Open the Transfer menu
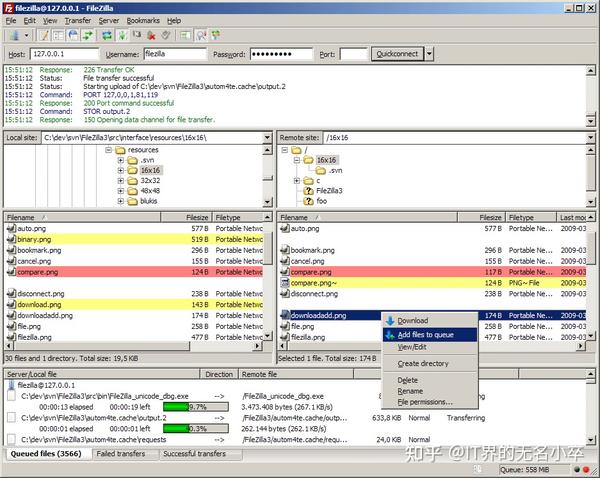The image size is (600, 478). click(x=78, y=21)
